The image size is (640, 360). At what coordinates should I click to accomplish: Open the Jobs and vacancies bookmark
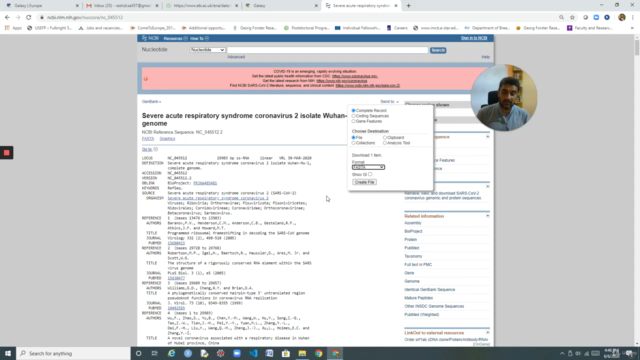point(100,28)
